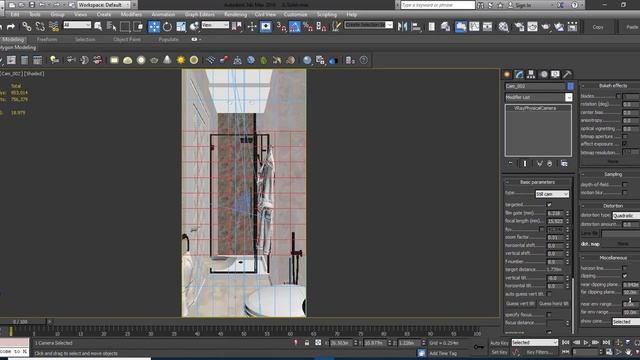Enable the motion blur checkbox
Screen dimensions: 640x360
[625, 193]
